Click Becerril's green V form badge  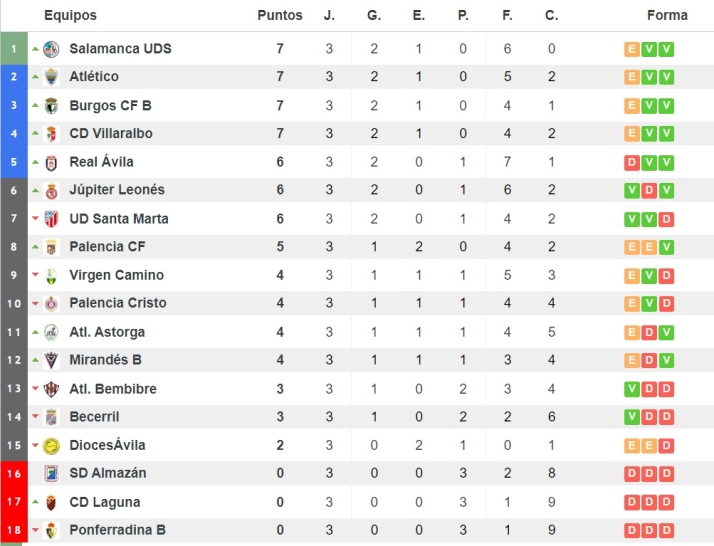point(631,417)
